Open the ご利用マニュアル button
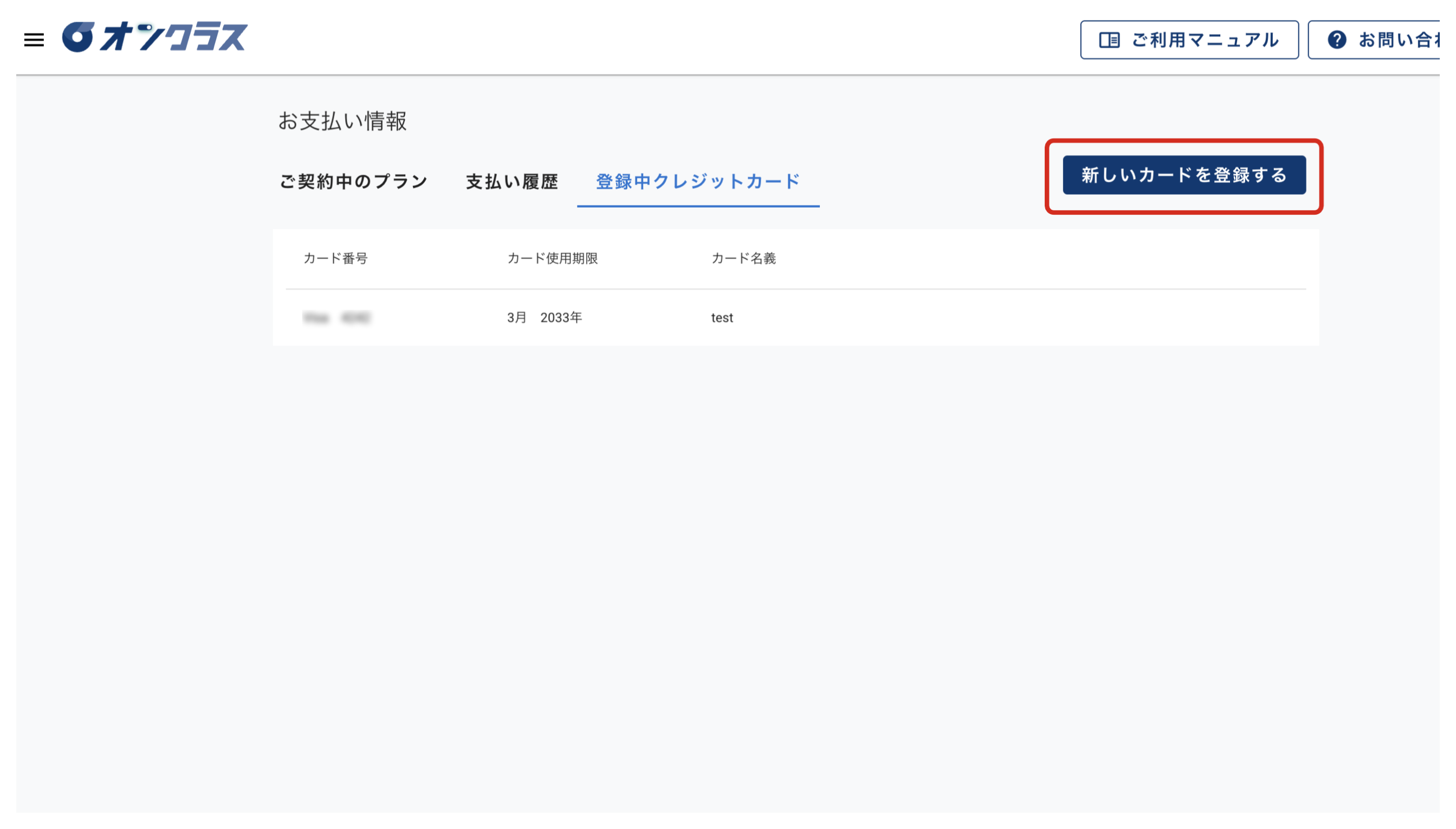The height and width of the screenshot is (829, 1456). point(1189,40)
